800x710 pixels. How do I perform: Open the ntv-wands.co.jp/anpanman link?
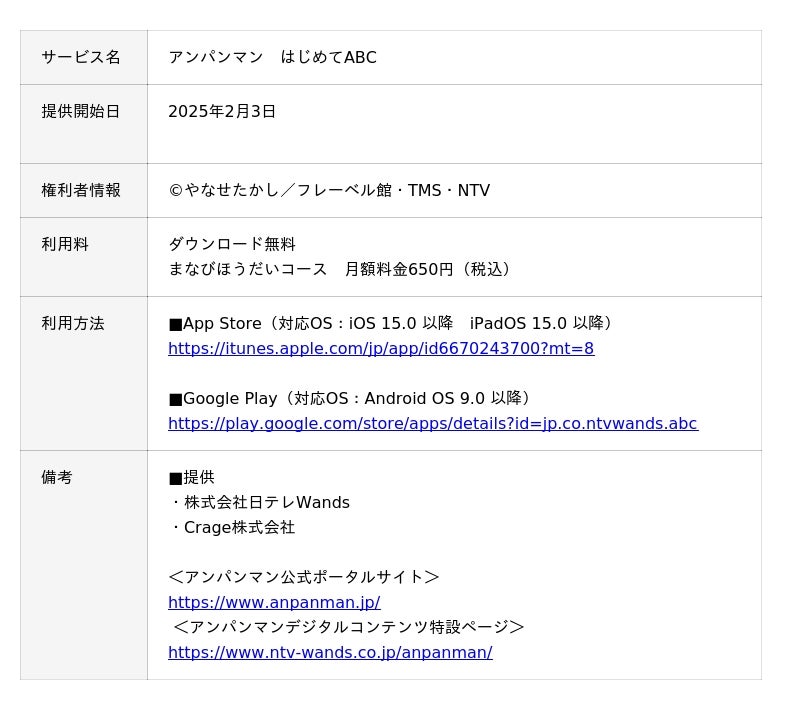click(x=330, y=653)
